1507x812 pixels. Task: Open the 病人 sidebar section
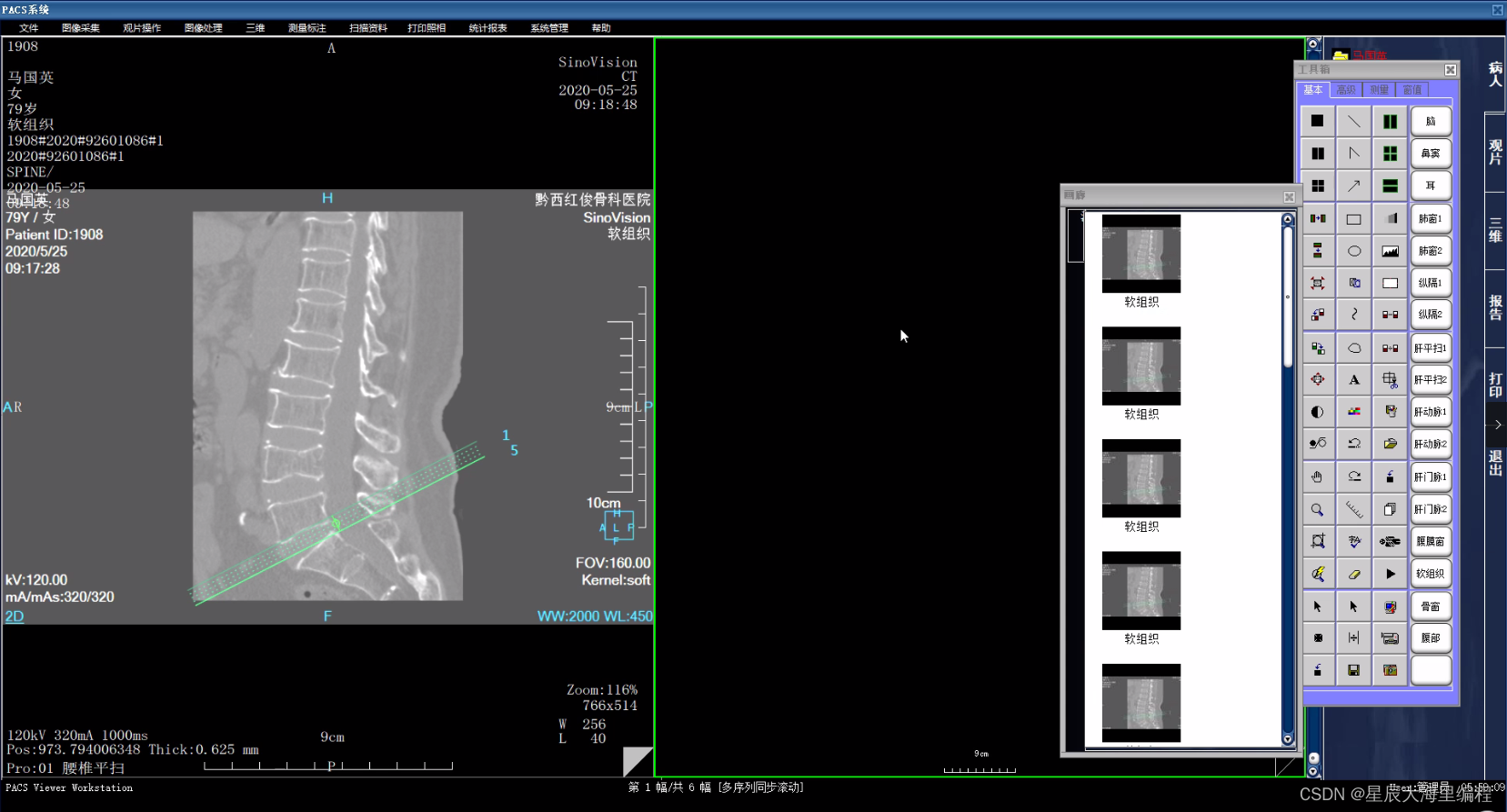tap(1495, 75)
